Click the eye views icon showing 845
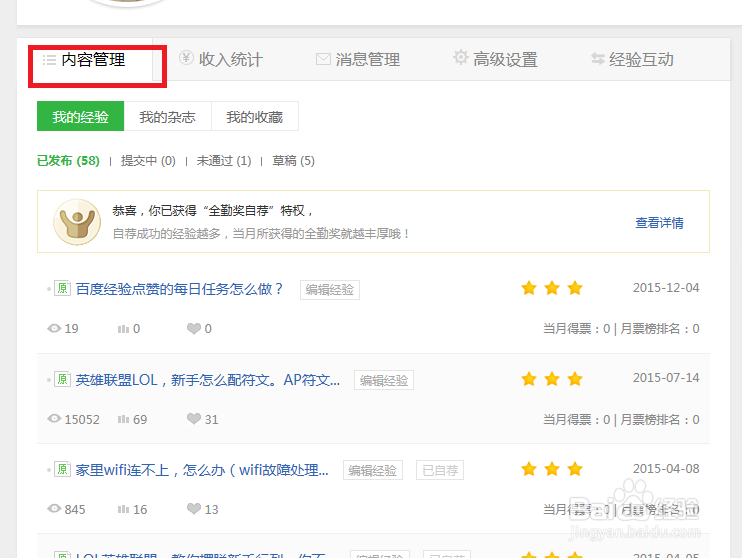Viewport: 742px width, 558px height. [x=54, y=509]
